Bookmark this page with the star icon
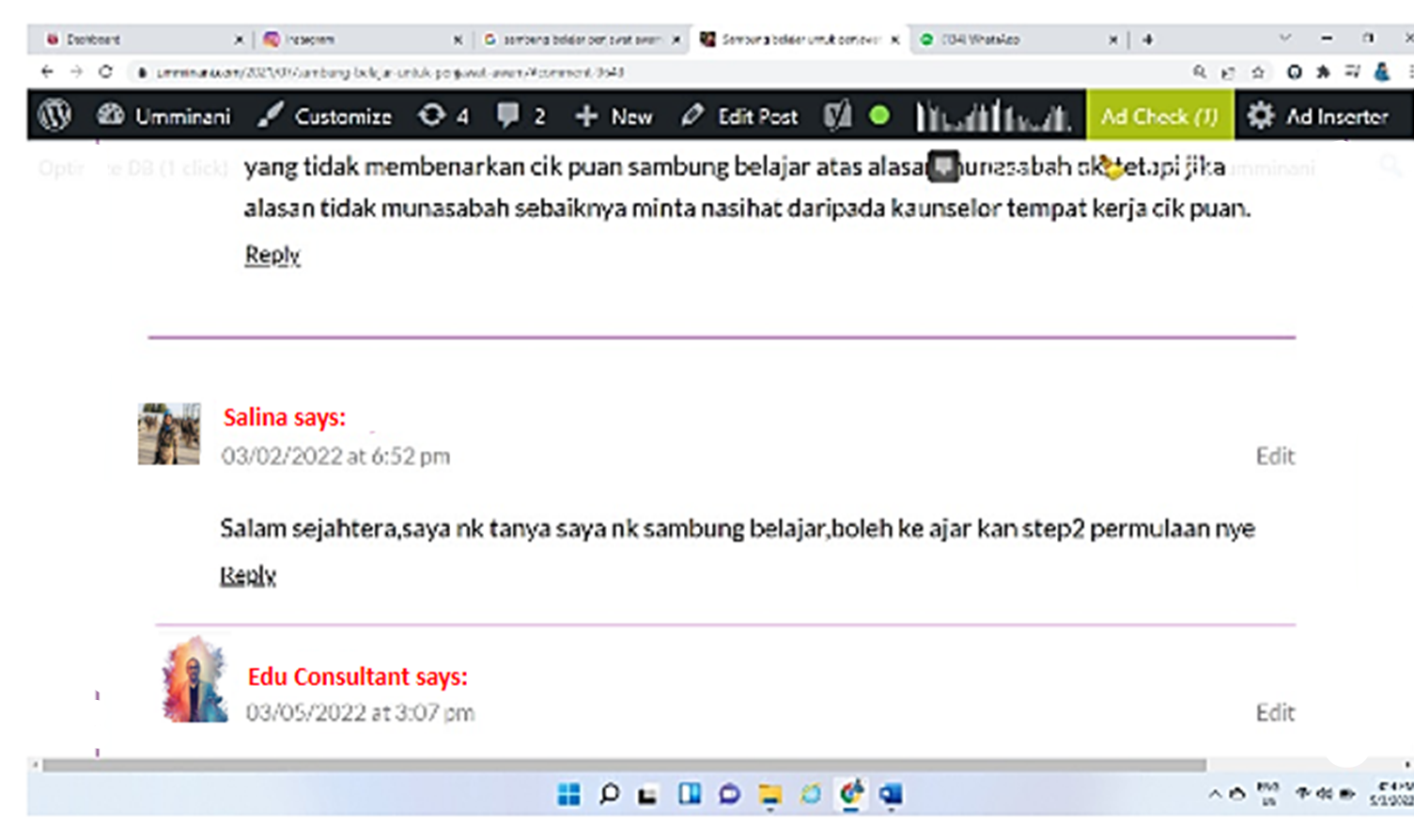The height and width of the screenshot is (840, 1414). pyautogui.click(x=1258, y=72)
